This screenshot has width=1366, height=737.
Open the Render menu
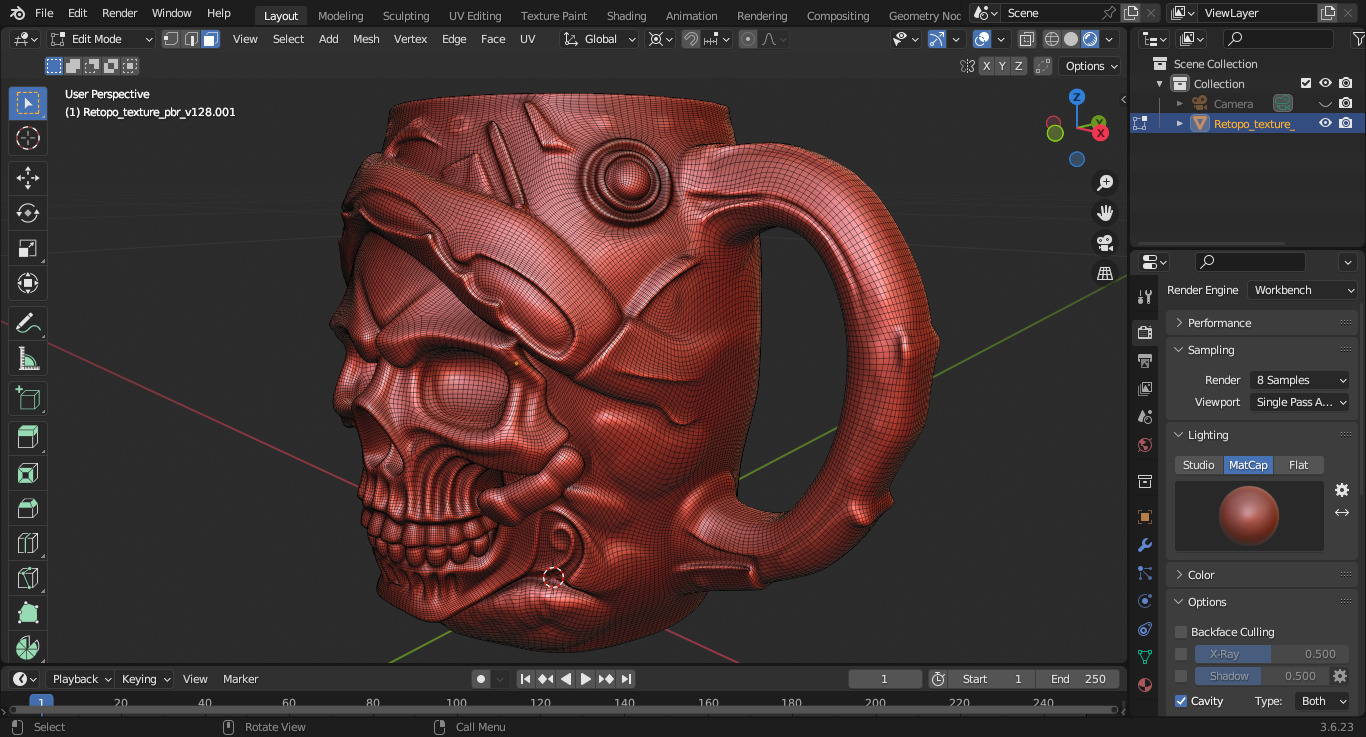coord(120,13)
